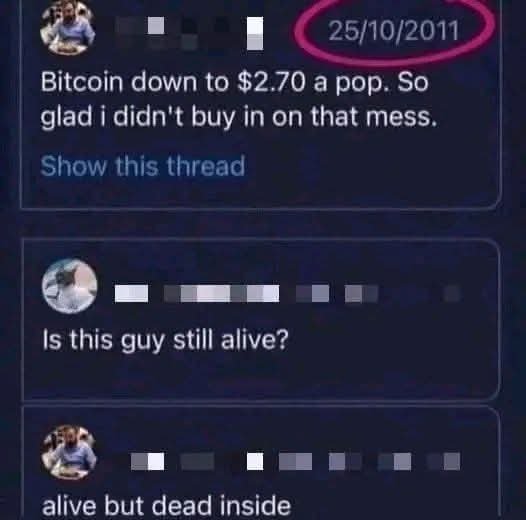Select the quoted tweet card with the Bitcoin post

tap(261, 104)
